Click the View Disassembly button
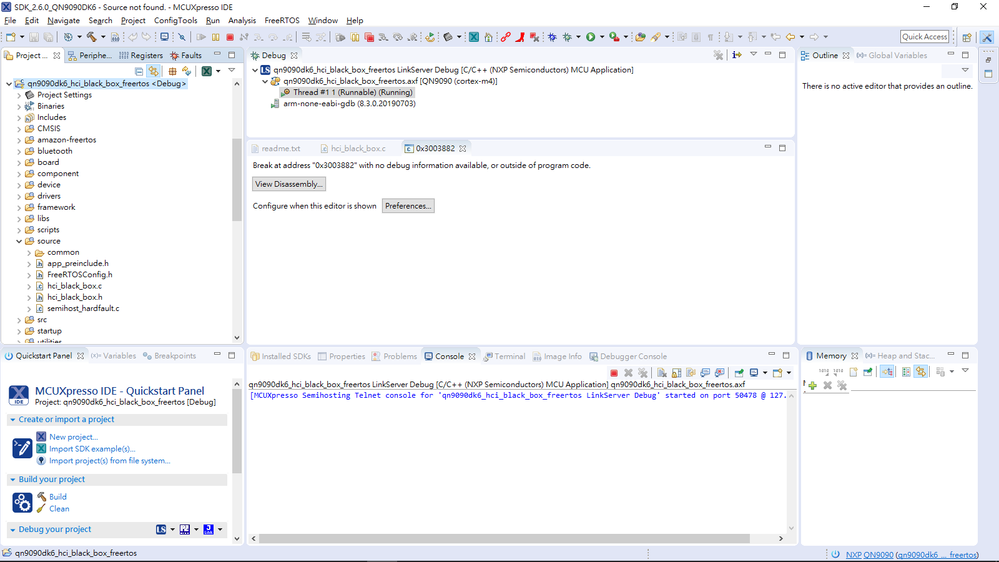This screenshot has height=562, width=999. (289, 184)
